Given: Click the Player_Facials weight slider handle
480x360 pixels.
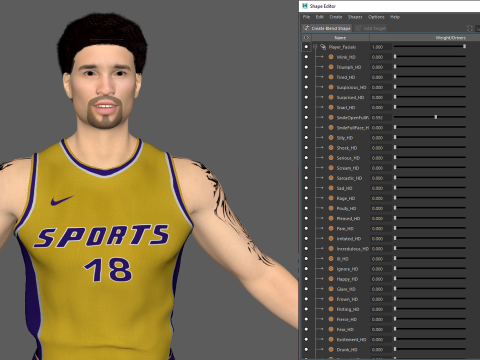Looking at the screenshot, I should (464, 46).
